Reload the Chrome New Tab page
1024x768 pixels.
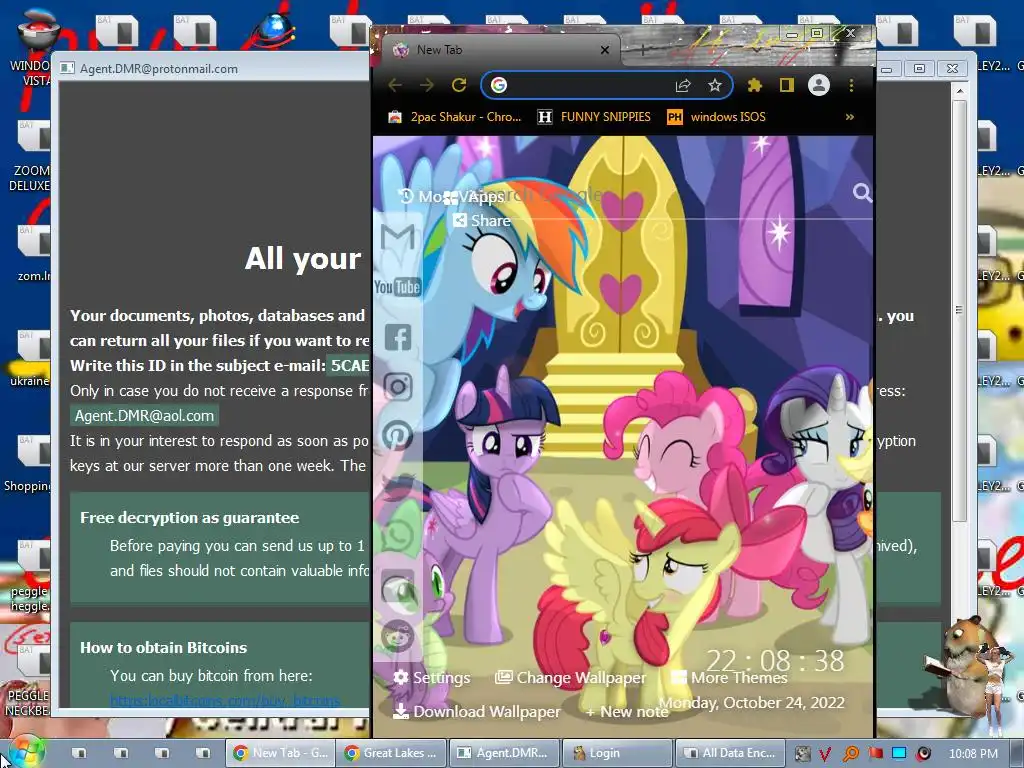(459, 85)
